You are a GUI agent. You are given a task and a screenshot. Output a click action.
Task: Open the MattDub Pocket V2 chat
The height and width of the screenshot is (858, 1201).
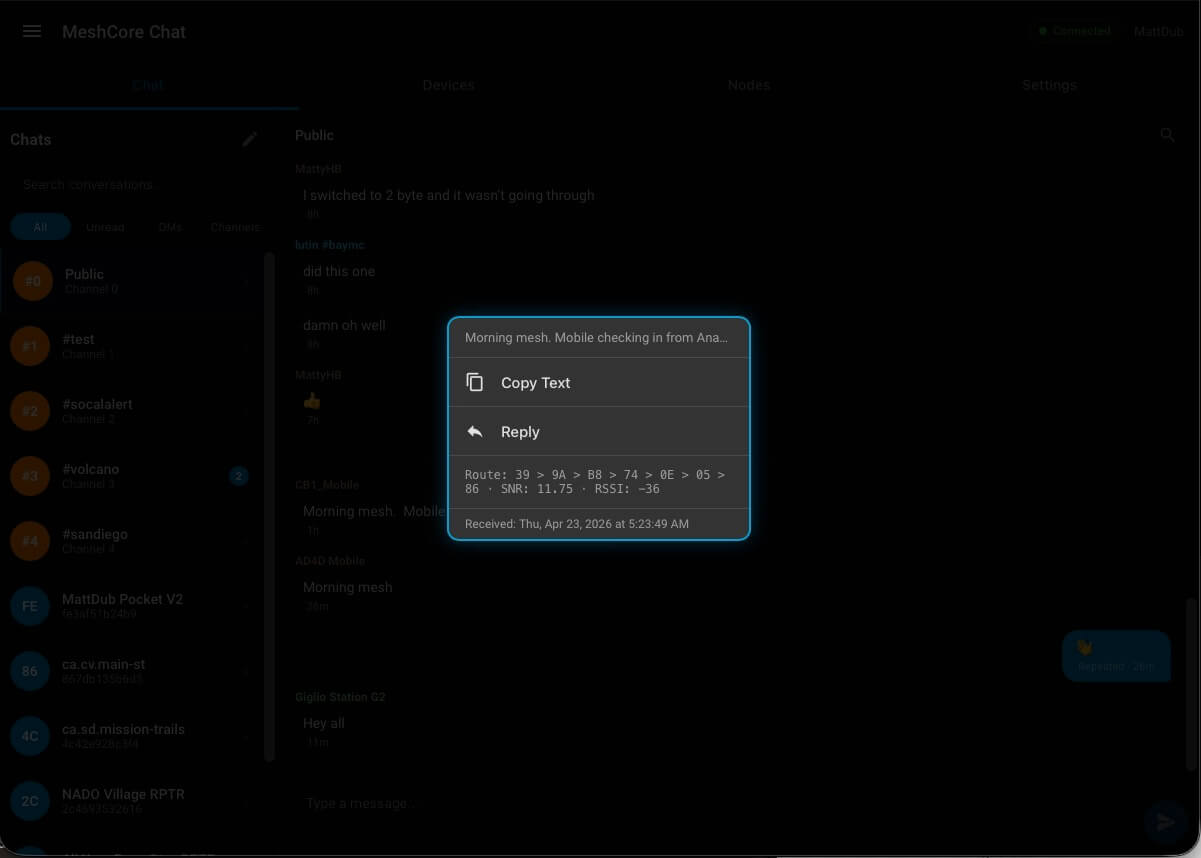click(x=130, y=606)
